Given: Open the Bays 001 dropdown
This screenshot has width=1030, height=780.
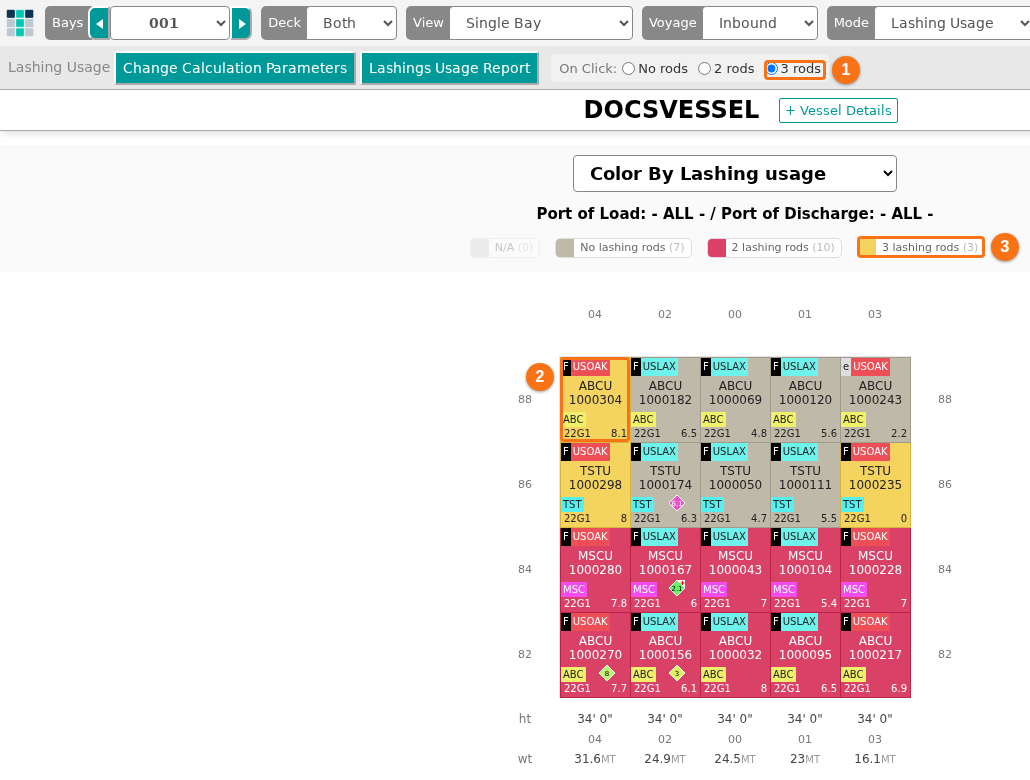Looking at the screenshot, I should (170, 24).
